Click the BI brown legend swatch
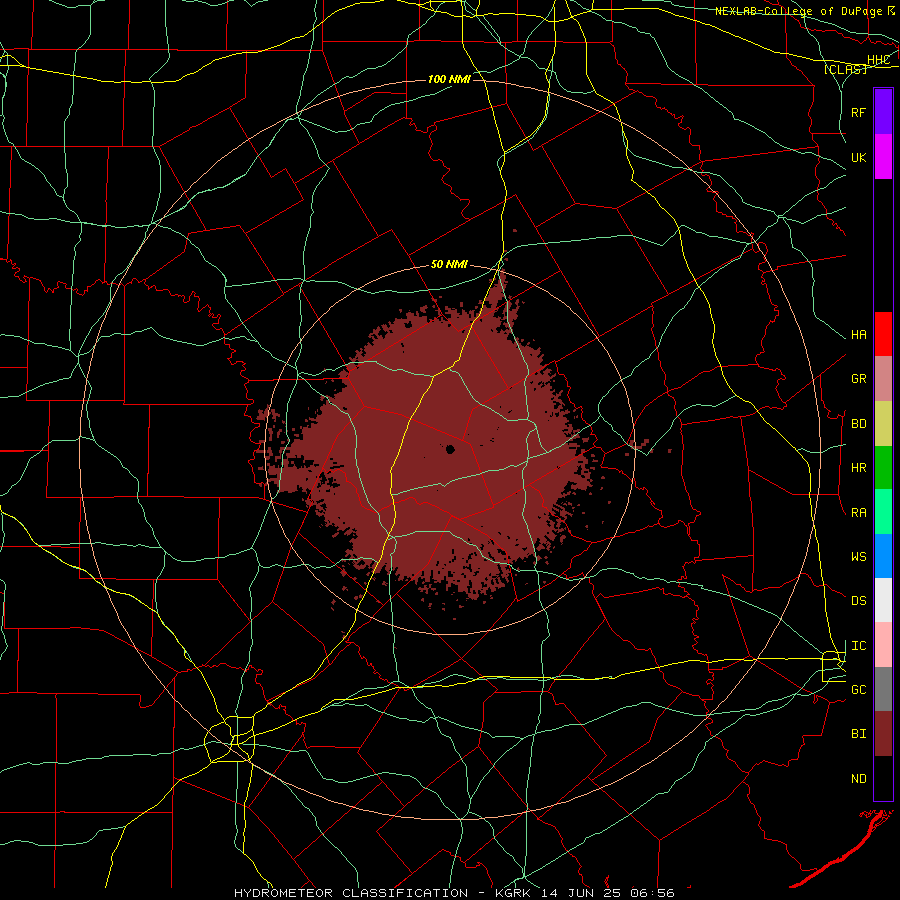900x900 pixels. tap(883, 734)
